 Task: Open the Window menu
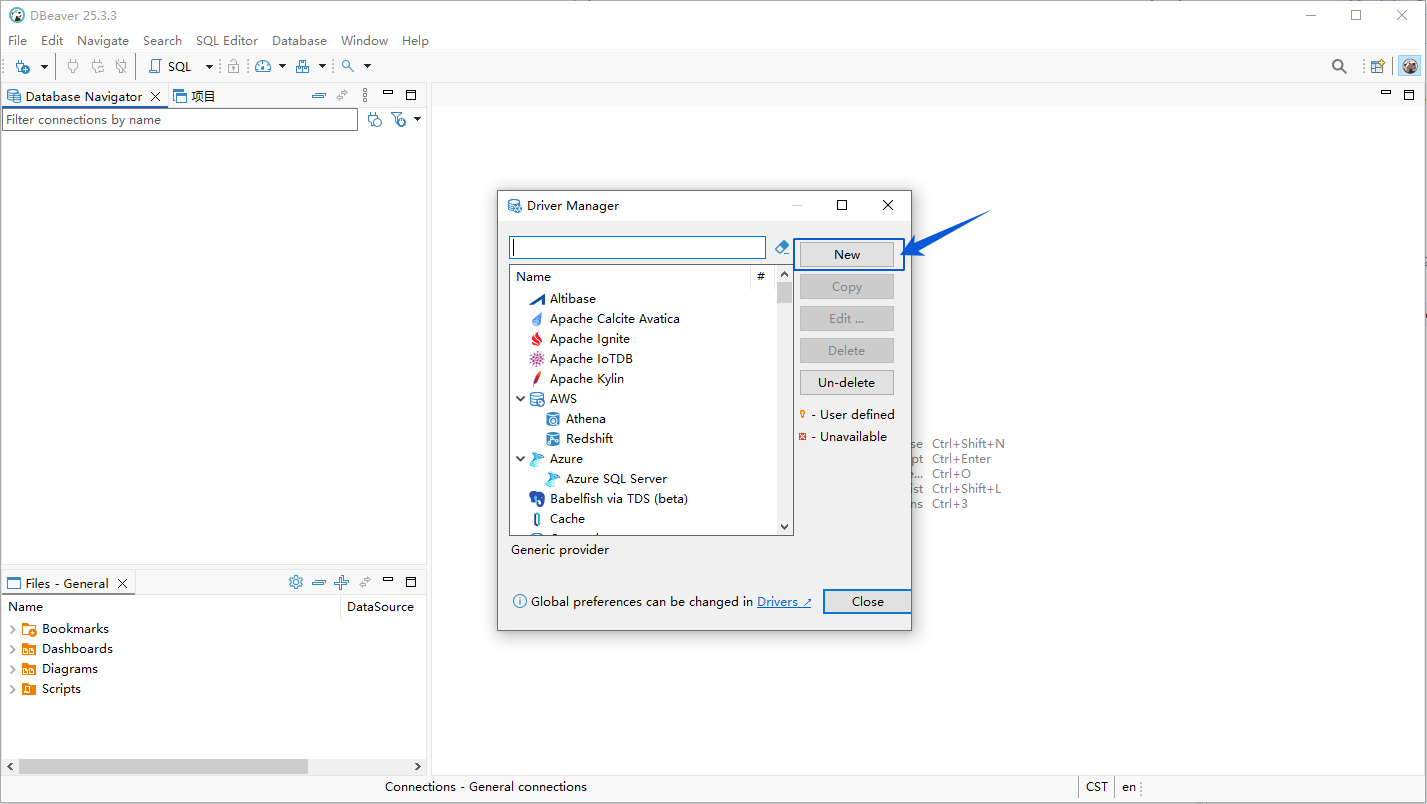tap(364, 41)
